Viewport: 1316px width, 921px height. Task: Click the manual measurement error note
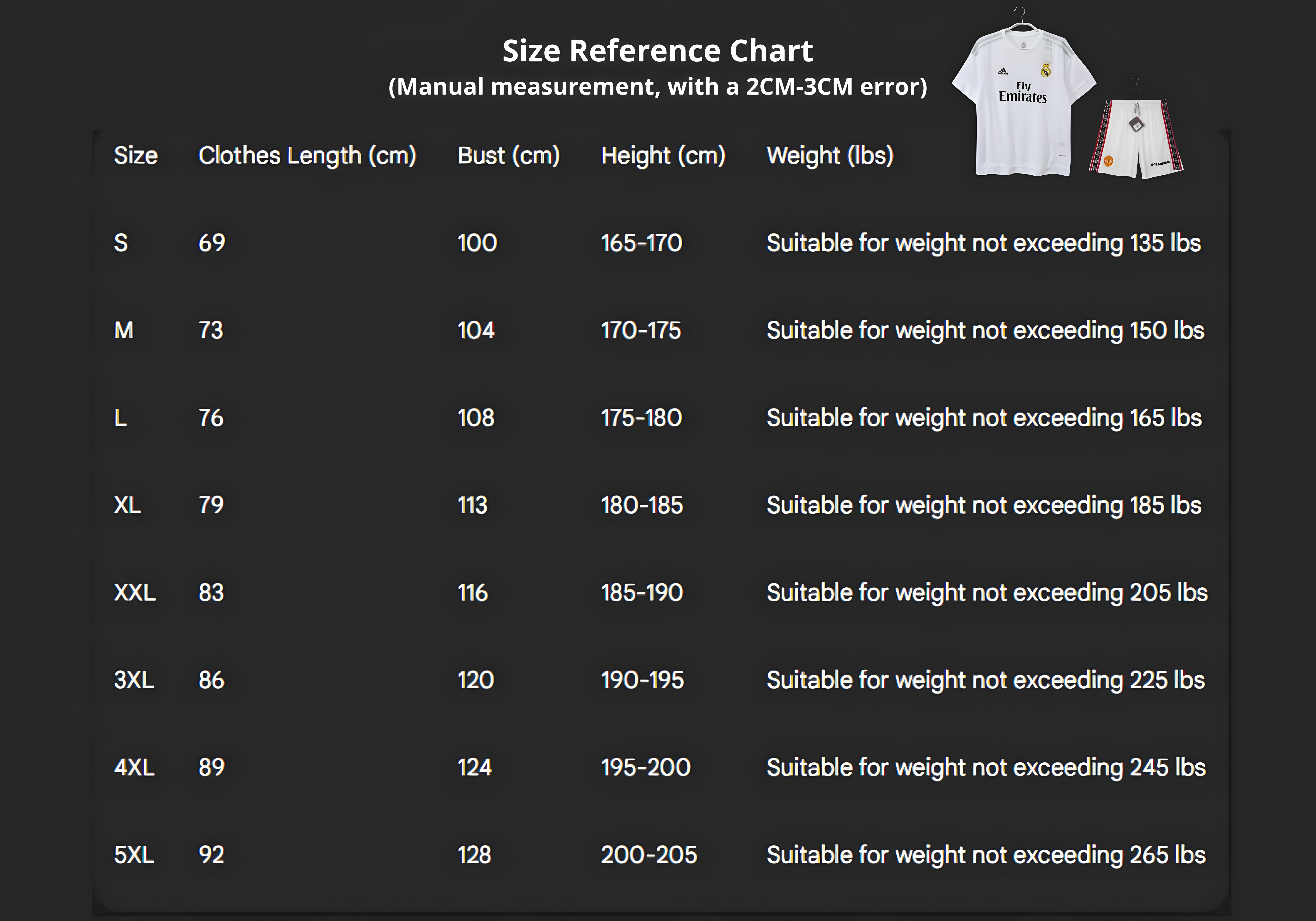(657, 87)
